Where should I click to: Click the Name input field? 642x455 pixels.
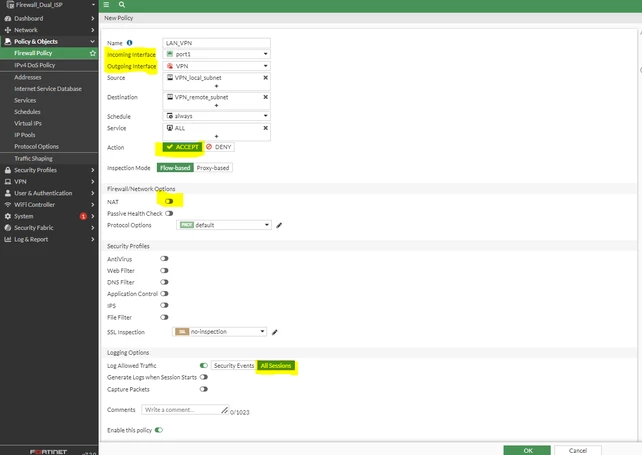(217, 43)
